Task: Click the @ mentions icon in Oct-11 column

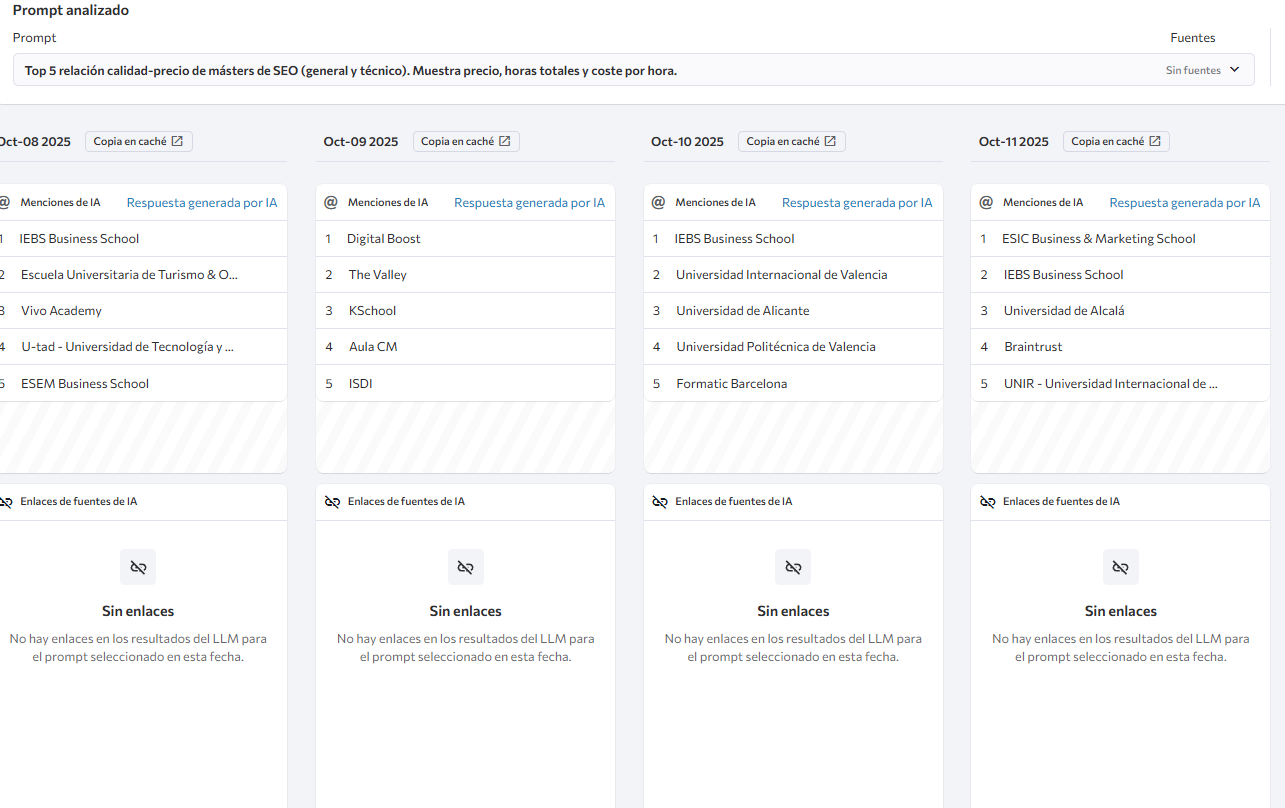Action: [x=986, y=203]
